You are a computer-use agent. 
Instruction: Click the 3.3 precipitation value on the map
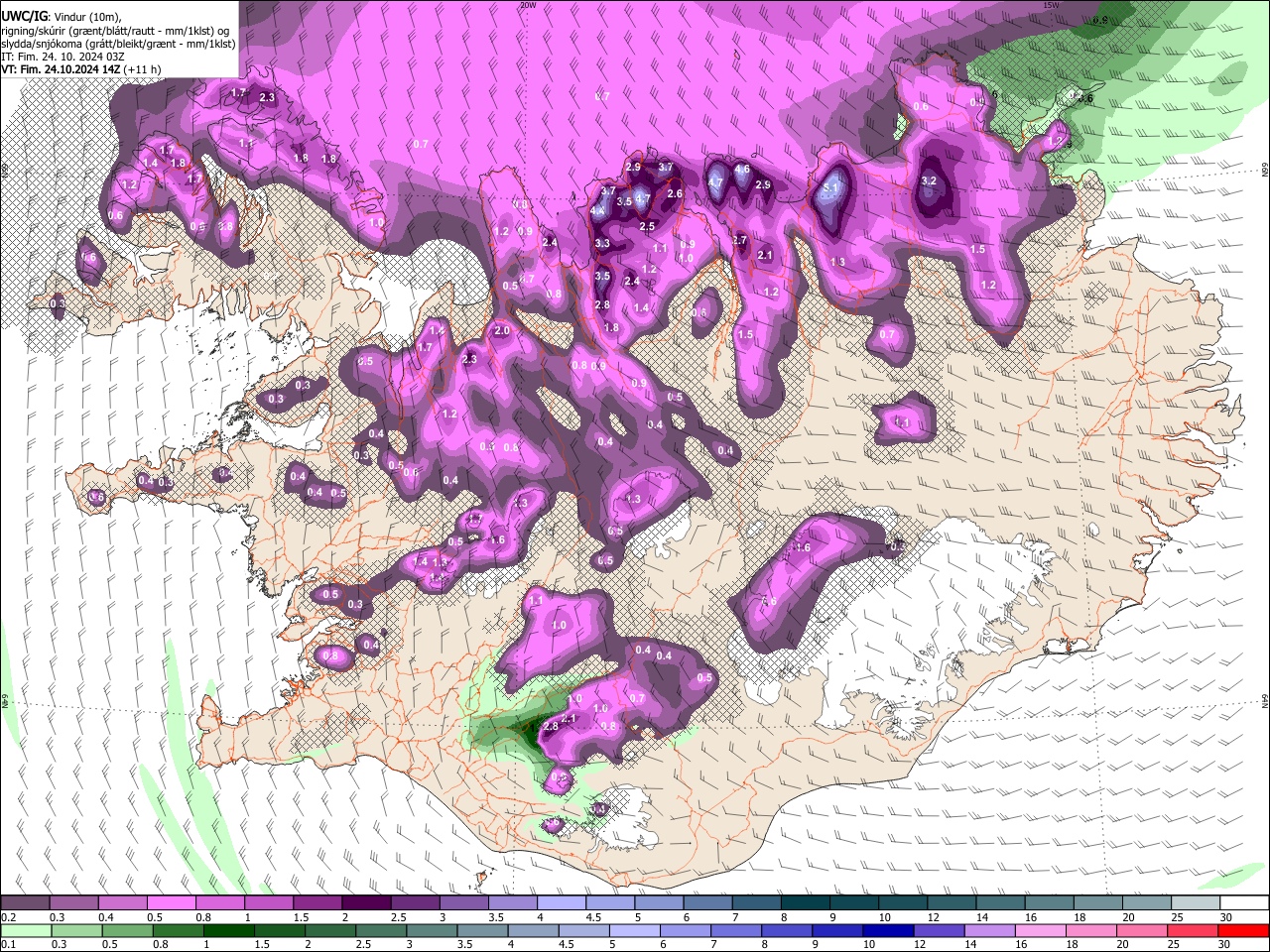(602, 243)
